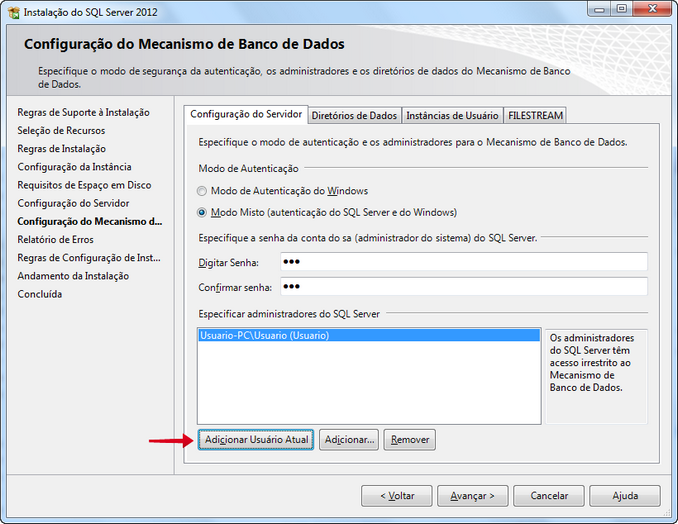Close the installer window
This screenshot has width=678, height=524.
[652, 9]
